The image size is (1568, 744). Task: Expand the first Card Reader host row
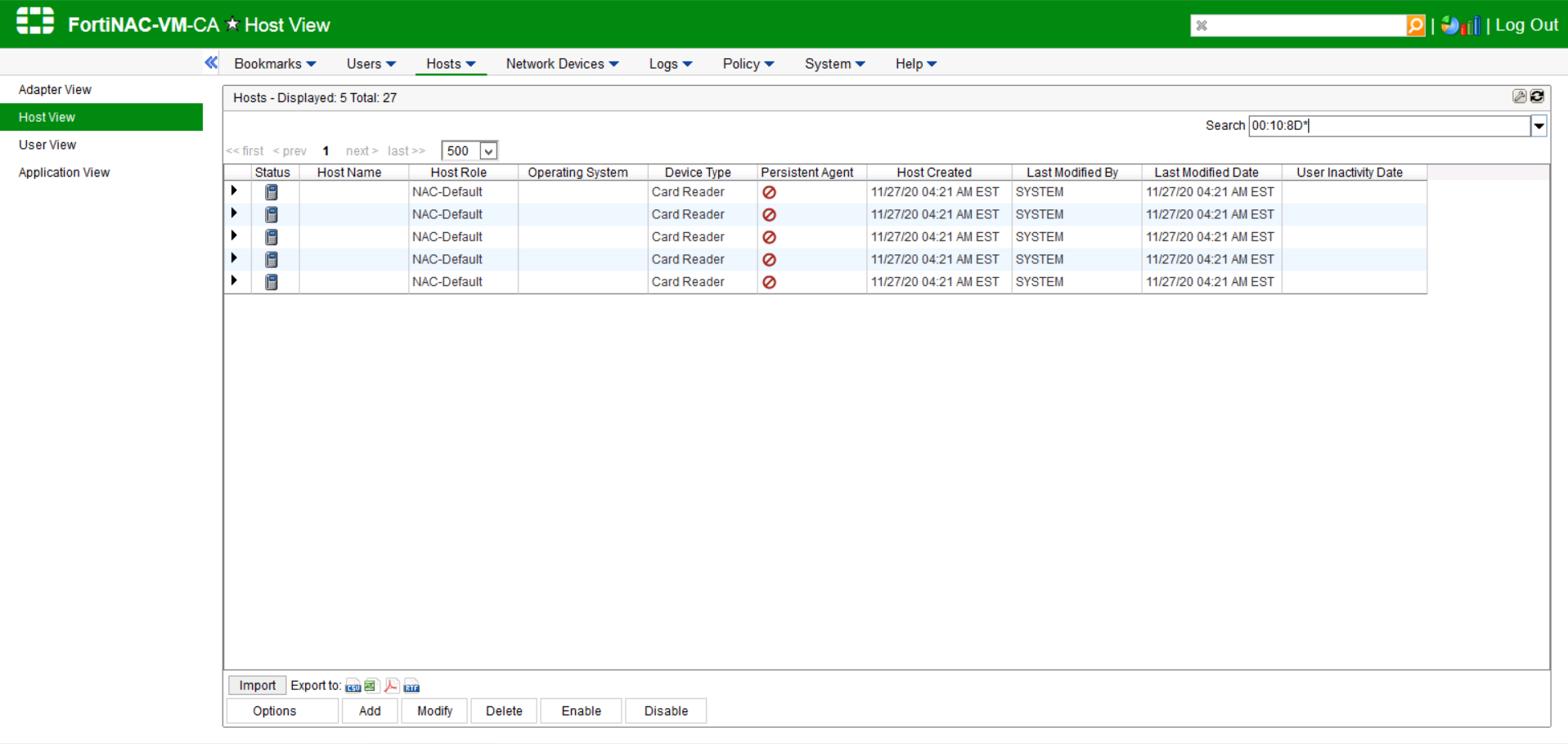point(235,191)
